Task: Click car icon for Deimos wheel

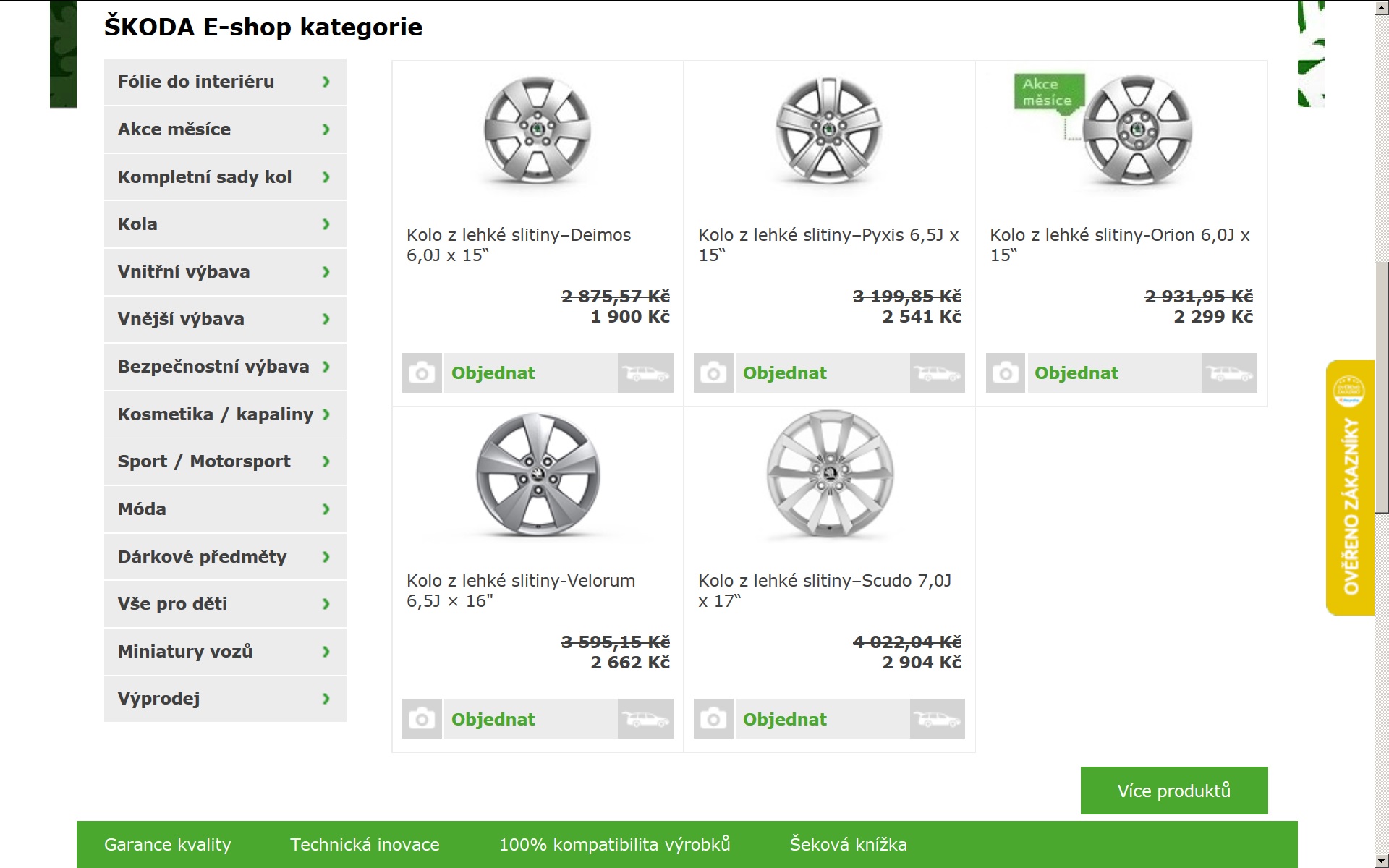Action: [x=645, y=373]
